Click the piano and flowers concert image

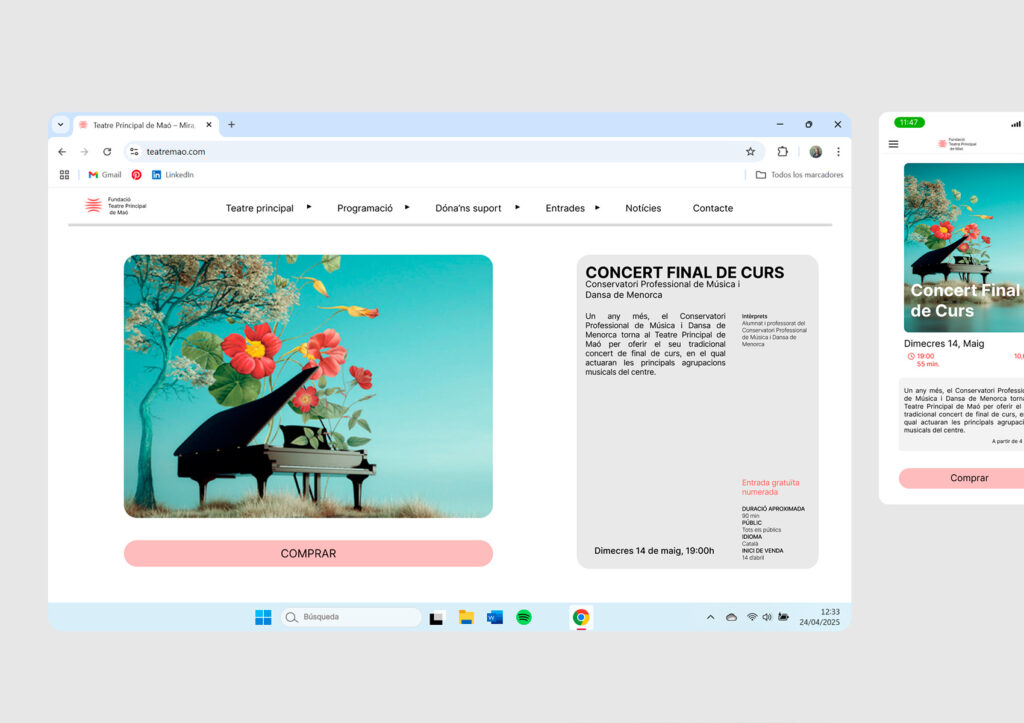point(308,386)
